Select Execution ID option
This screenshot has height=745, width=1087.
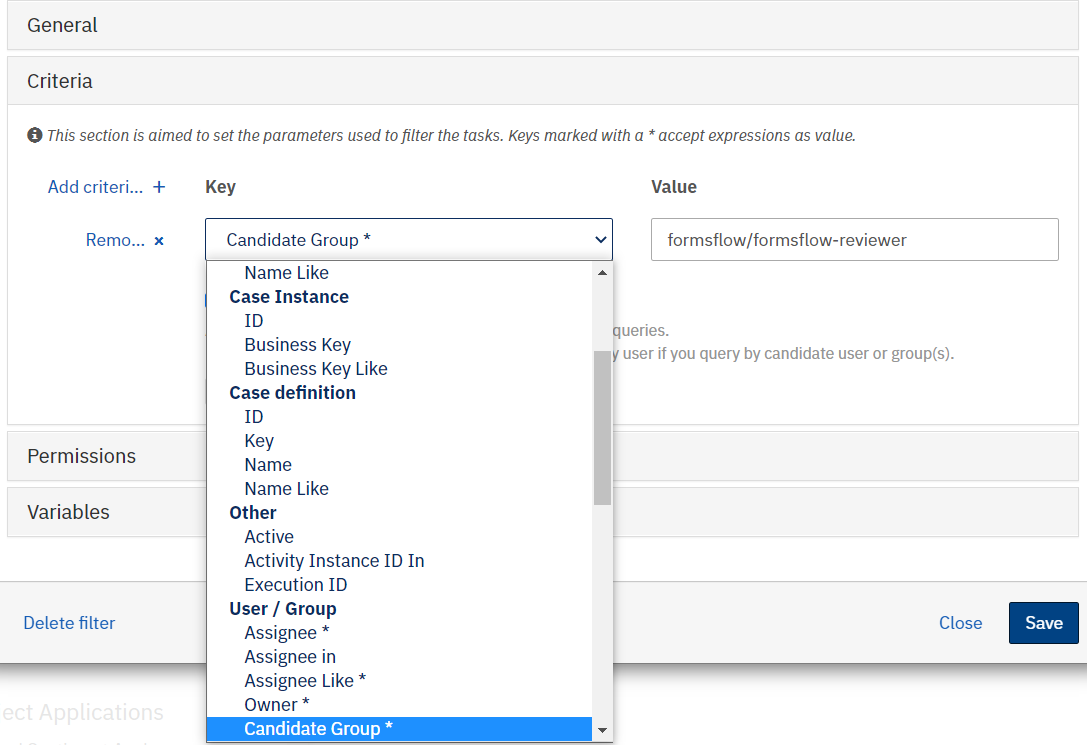pyautogui.click(x=399, y=585)
